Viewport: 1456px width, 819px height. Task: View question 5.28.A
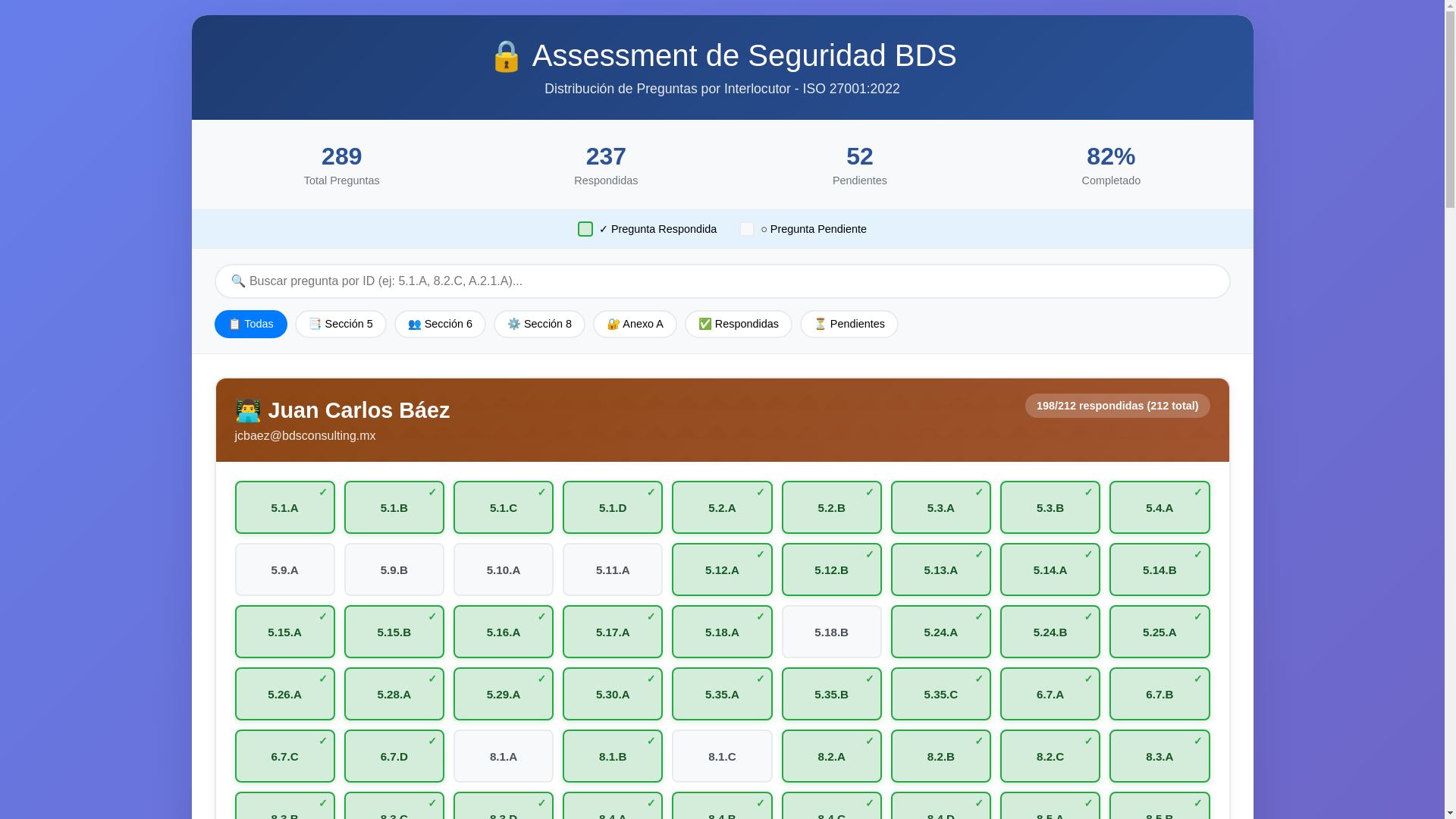tap(394, 694)
